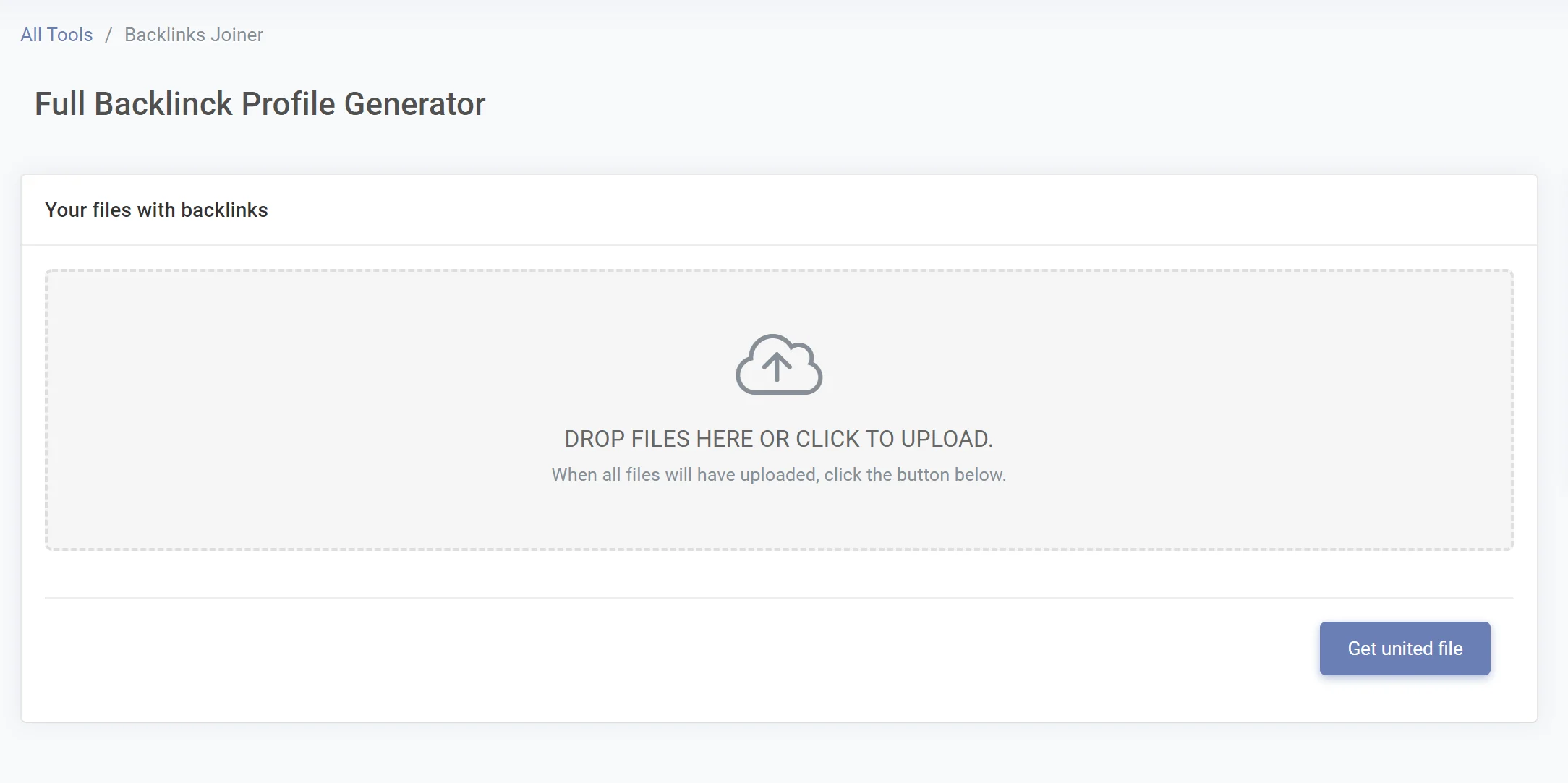Viewport: 1568px width, 783px height.
Task: Click the 'Drop files here or click to upload' text
Action: [779, 439]
